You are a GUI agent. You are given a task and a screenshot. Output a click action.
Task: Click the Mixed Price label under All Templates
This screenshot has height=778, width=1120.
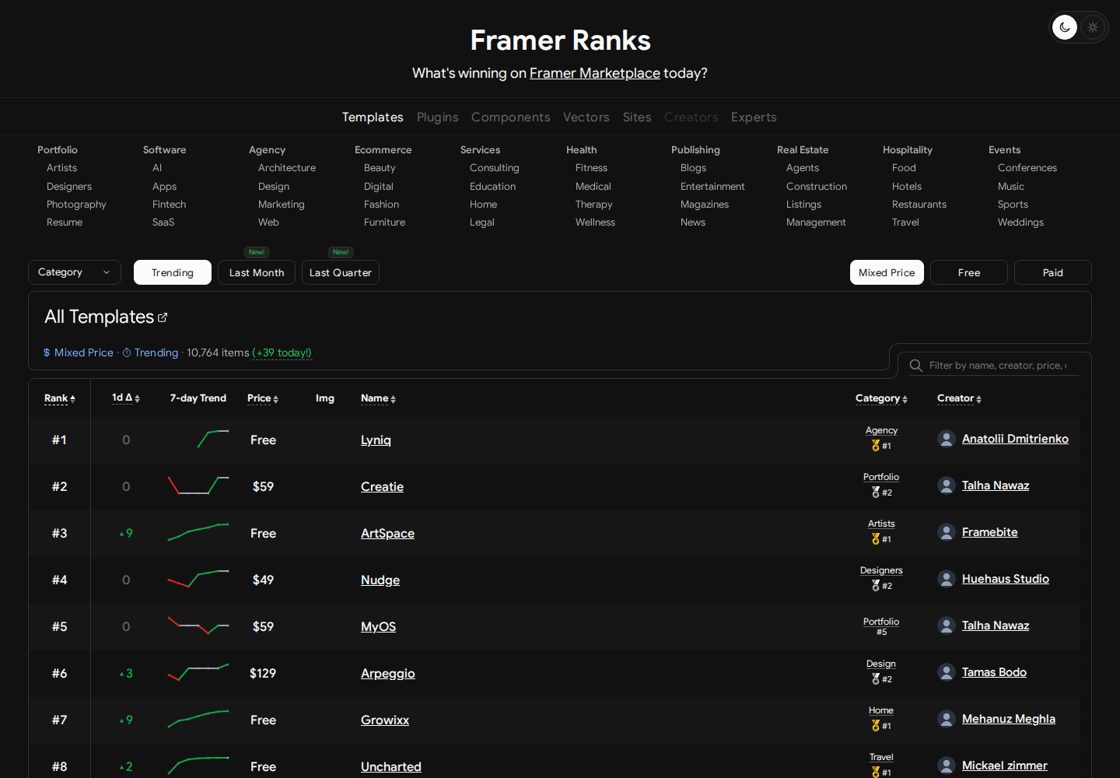coord(84,353)
